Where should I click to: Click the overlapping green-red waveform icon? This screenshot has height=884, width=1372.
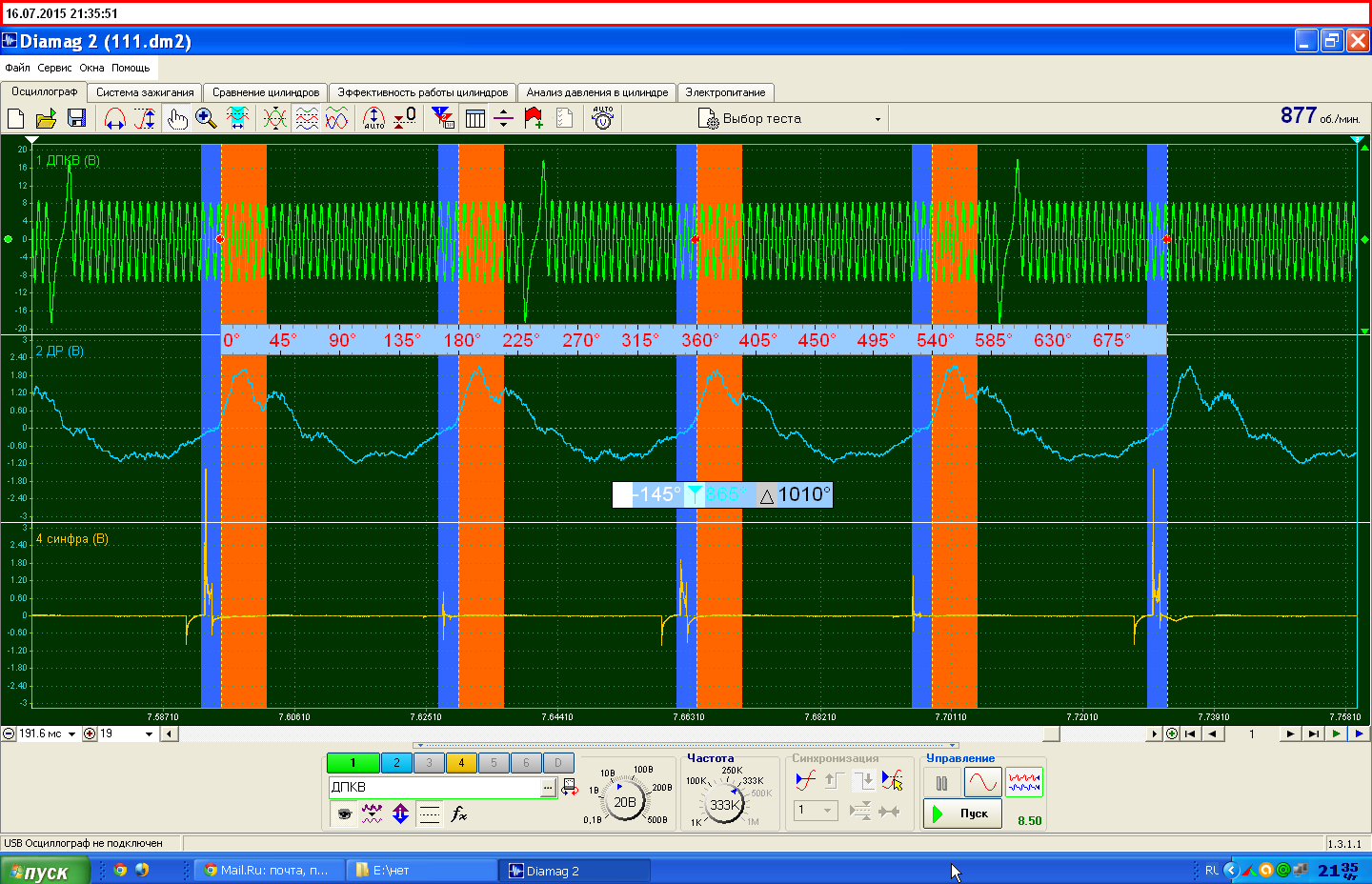click(x=274, y=118)
